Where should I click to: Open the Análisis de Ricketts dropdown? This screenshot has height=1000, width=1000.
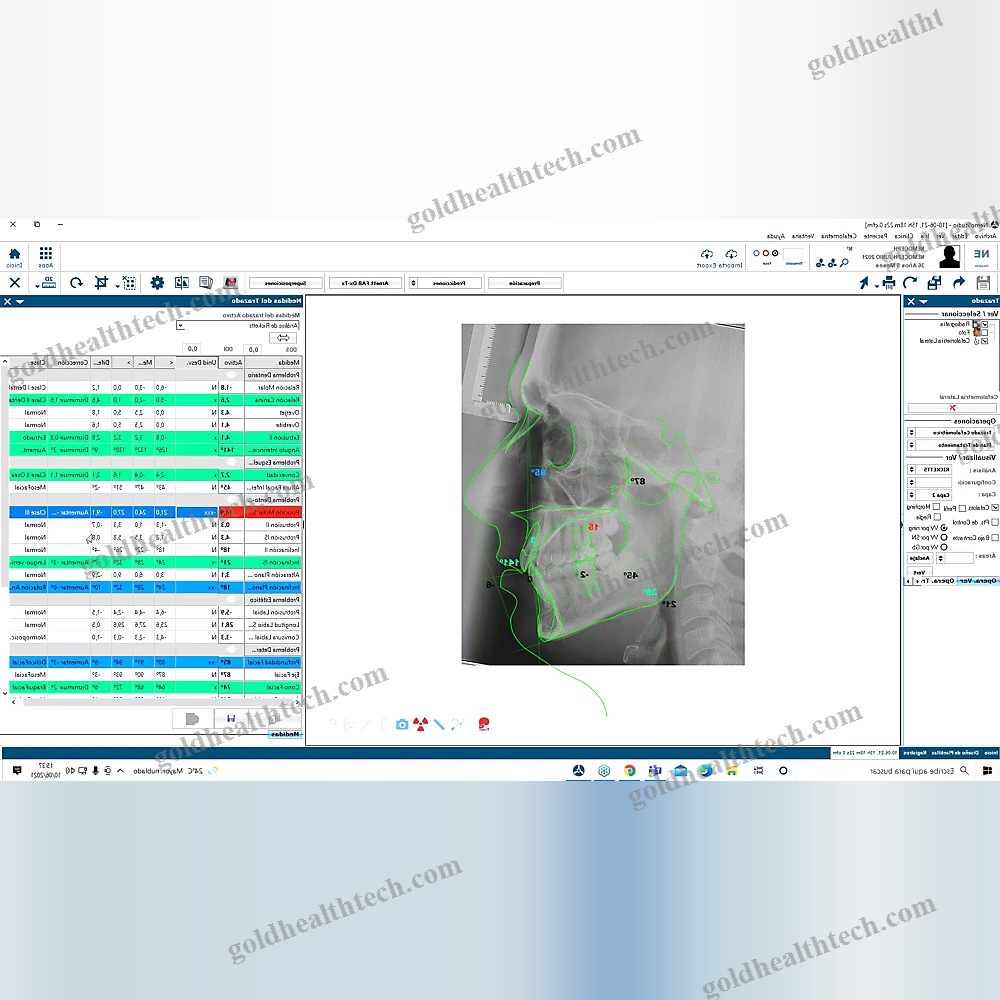pyautogui.click(x=180, y=325)
